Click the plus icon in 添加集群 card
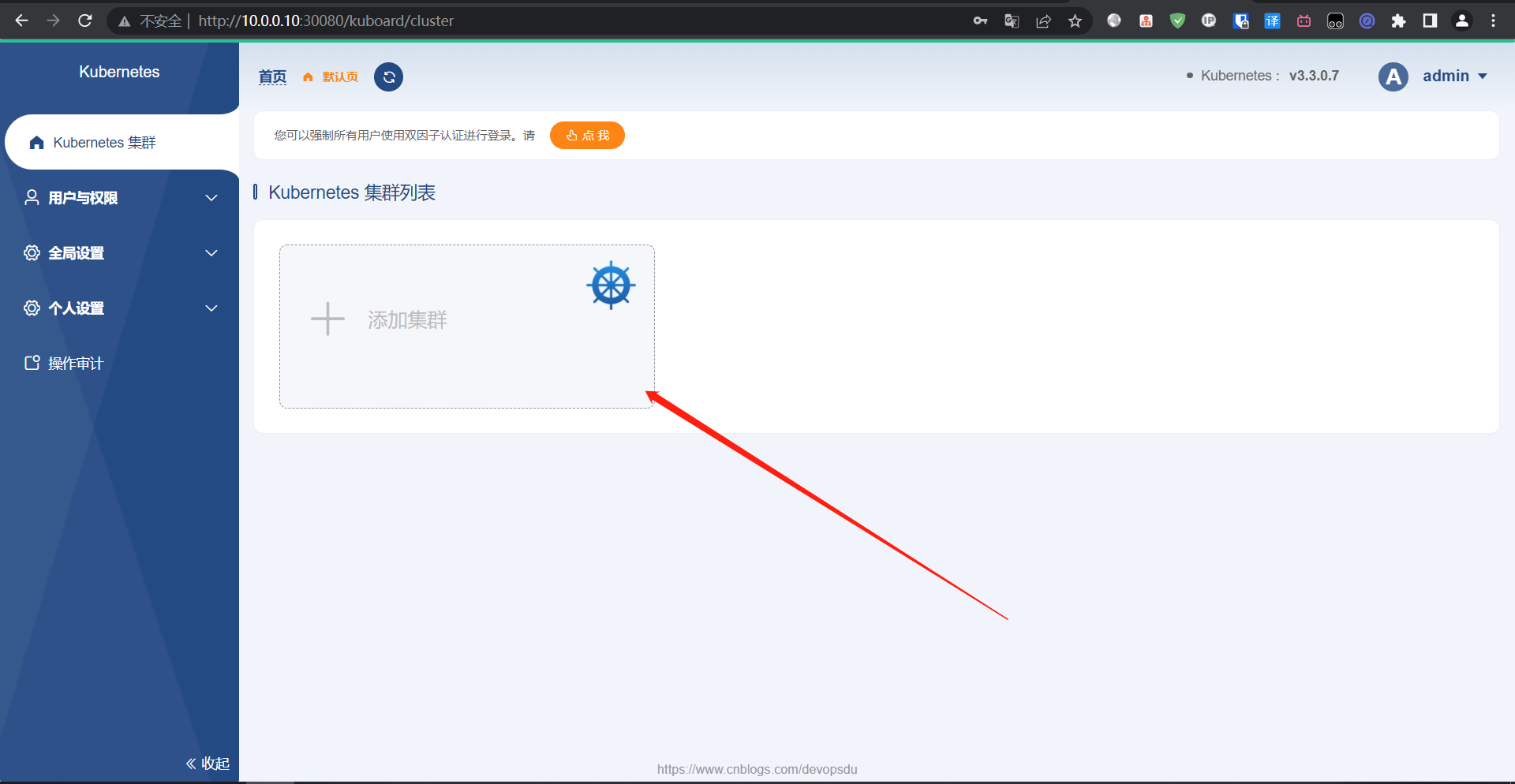The image size is (1515, 784). pos(327,319)
